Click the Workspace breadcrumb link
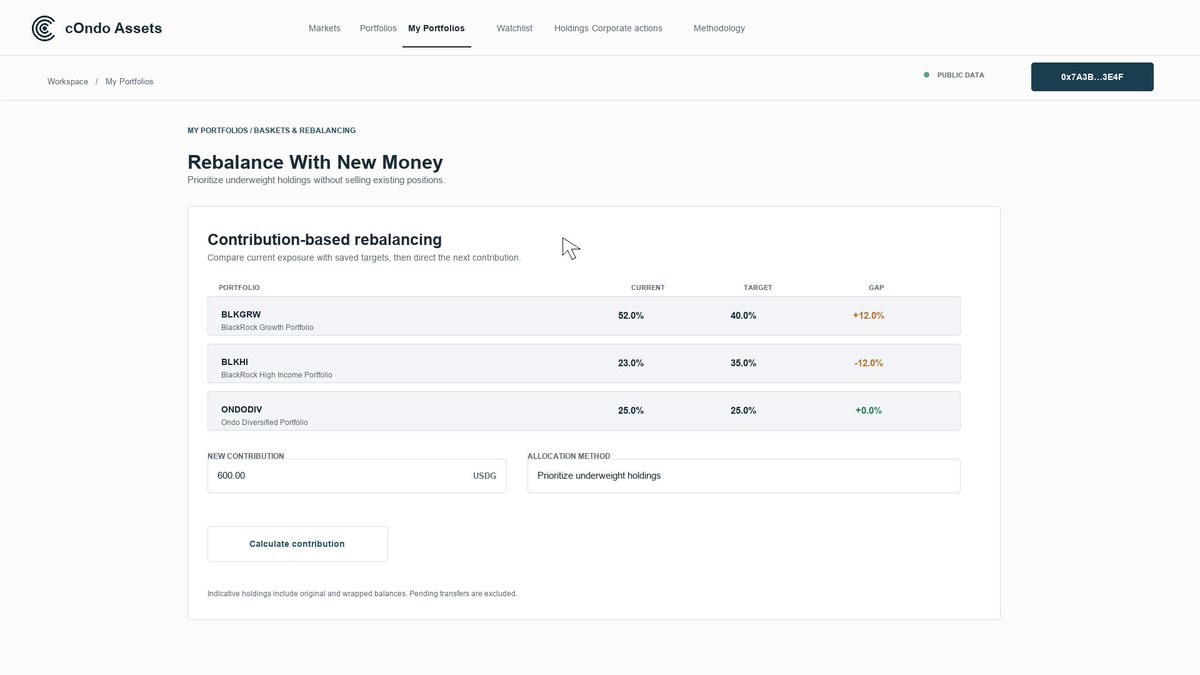The height and width of the screenshot is (675, 1200). (x=68, y=81)
